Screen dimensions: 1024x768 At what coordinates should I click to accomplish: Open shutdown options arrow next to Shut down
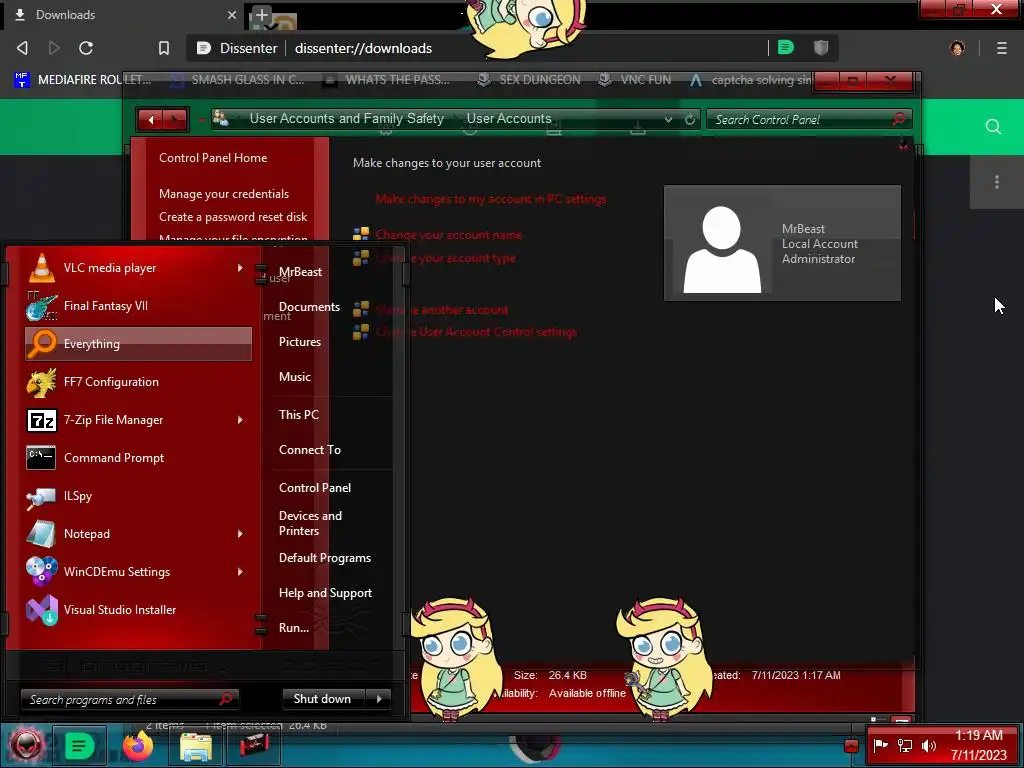pyautogui.click(x=379, y=699)
